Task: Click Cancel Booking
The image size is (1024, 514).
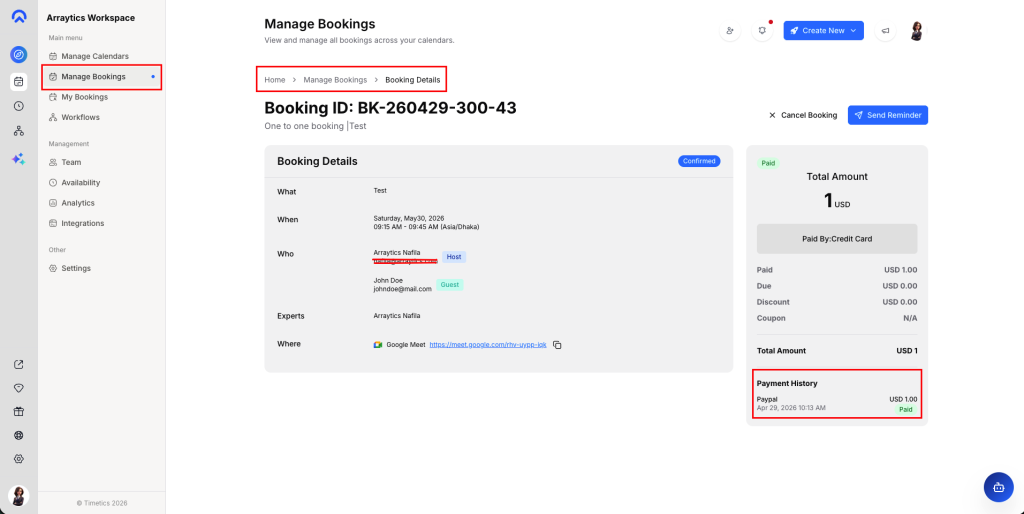Action: pyautogui.click(x=802, y=115)
